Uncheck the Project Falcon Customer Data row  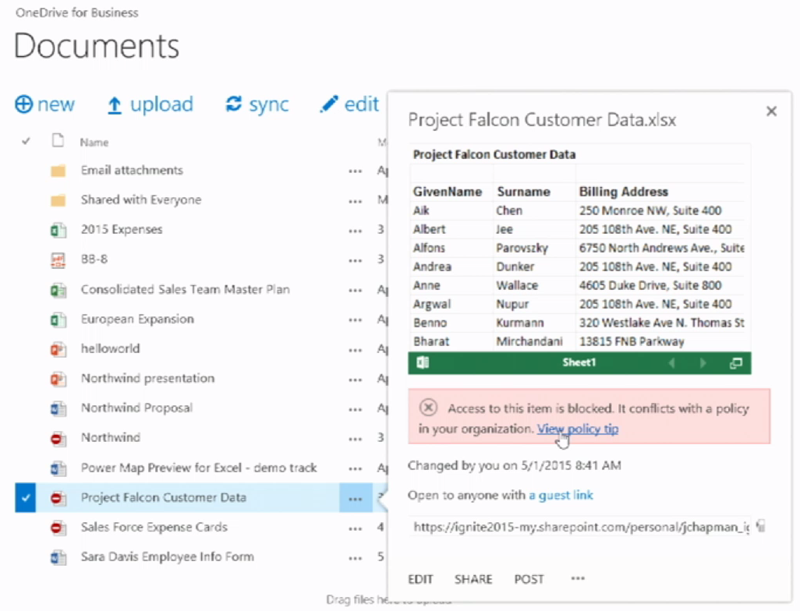coord(26,497)
